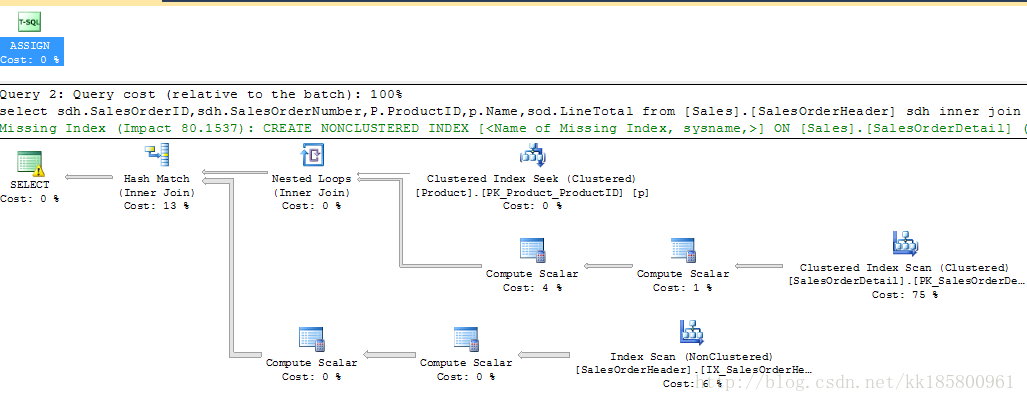Image resolution: width=1027 pixels, height=402 pixels.
Task: Click the Hash Match (Inner Join) label
Action: pyautogui.click(x=157, y=185)
